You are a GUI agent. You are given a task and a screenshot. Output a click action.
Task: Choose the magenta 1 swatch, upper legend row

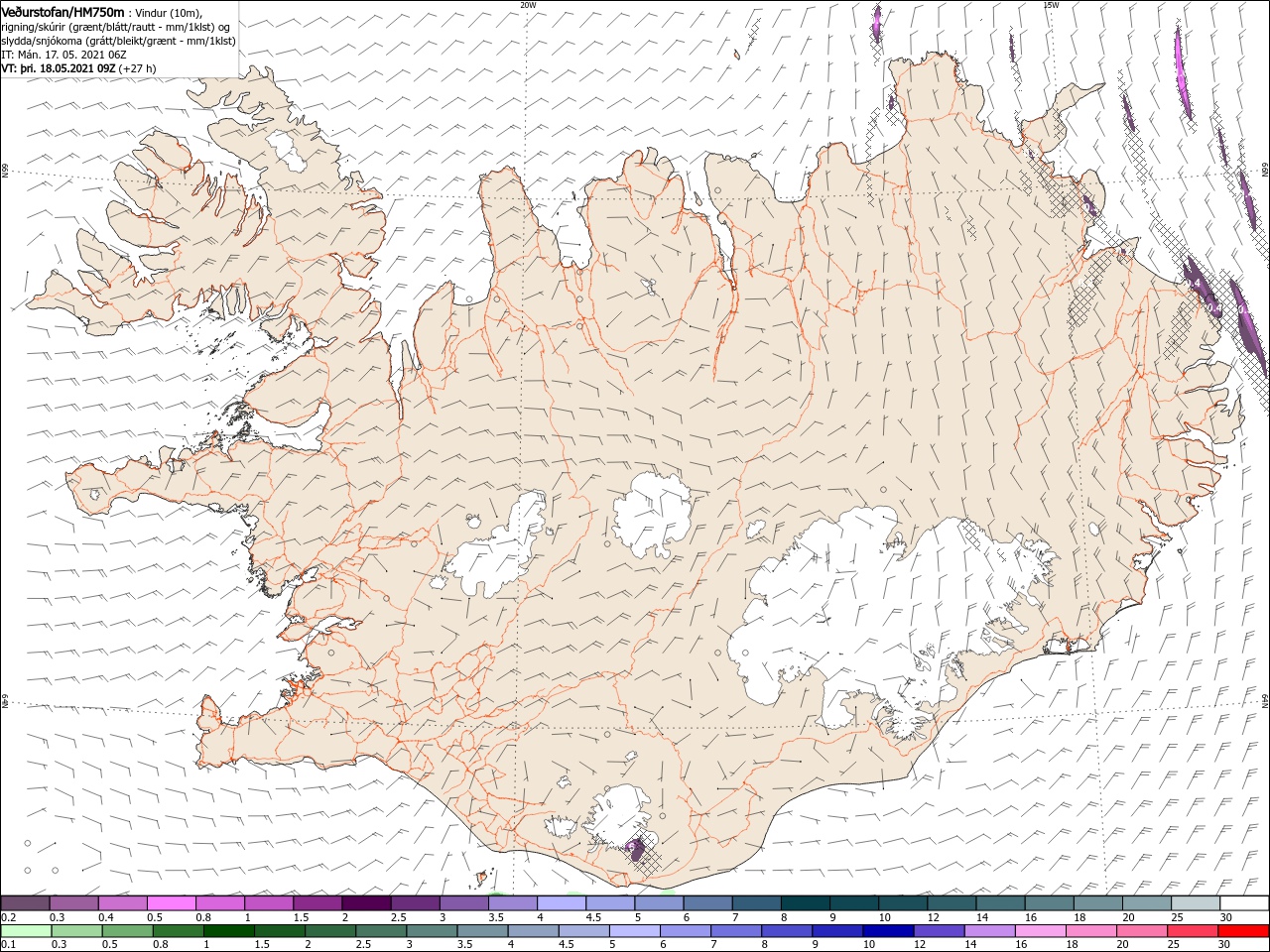[x=269, y=903]
